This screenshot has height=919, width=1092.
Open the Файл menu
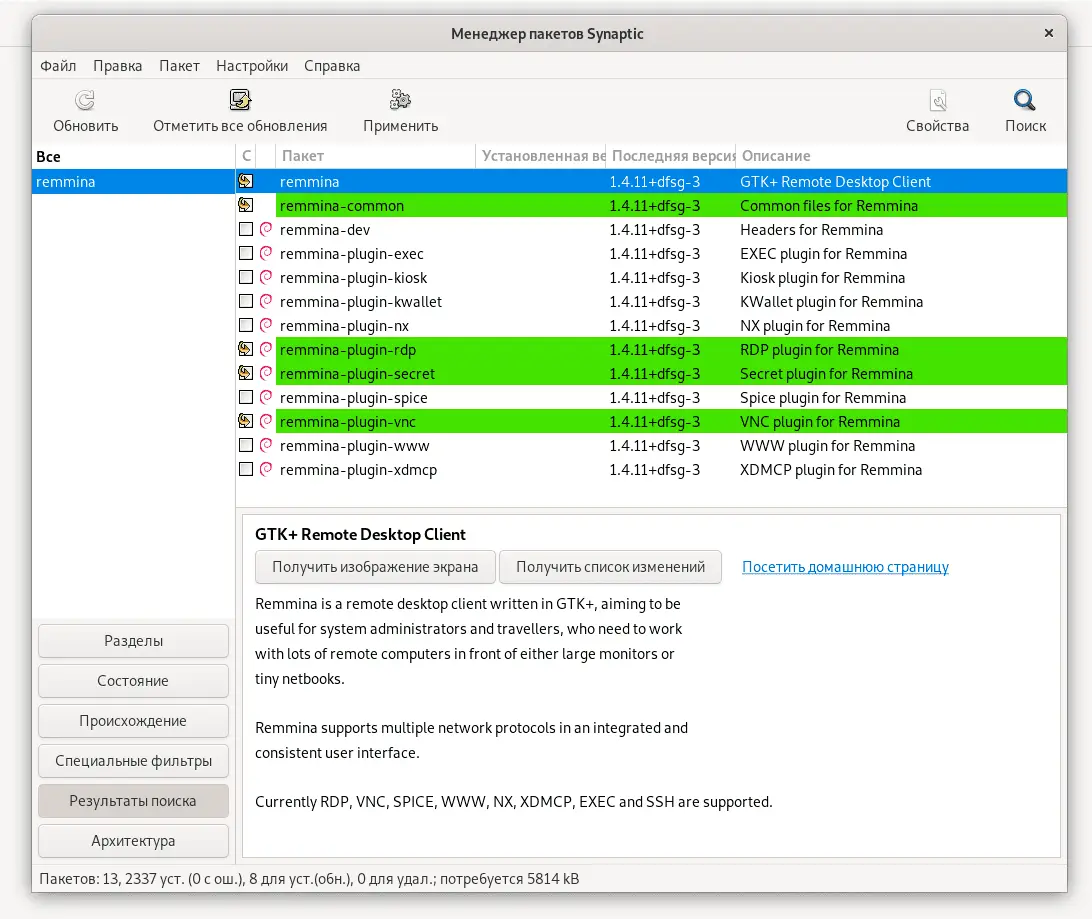click(58, 65)
